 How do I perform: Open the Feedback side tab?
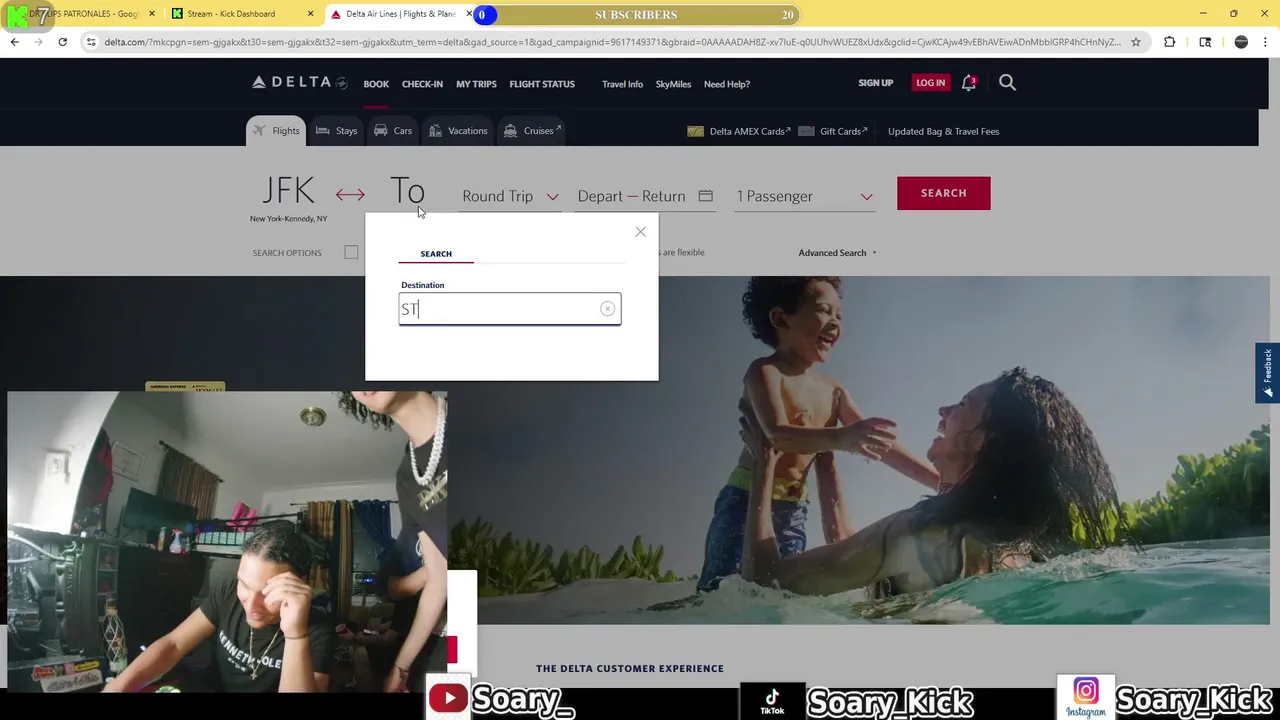[x=1268, y=373]
